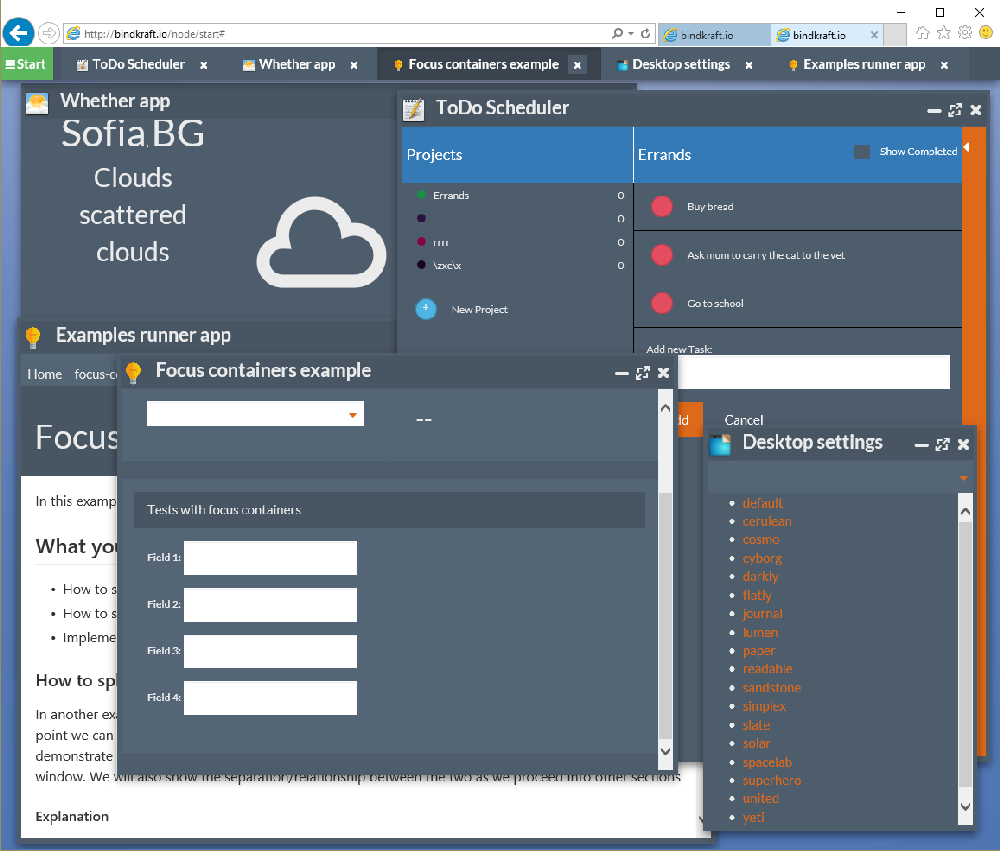Minimize the Desktop settings window
1000x851 pixels.
pos(922,445)
